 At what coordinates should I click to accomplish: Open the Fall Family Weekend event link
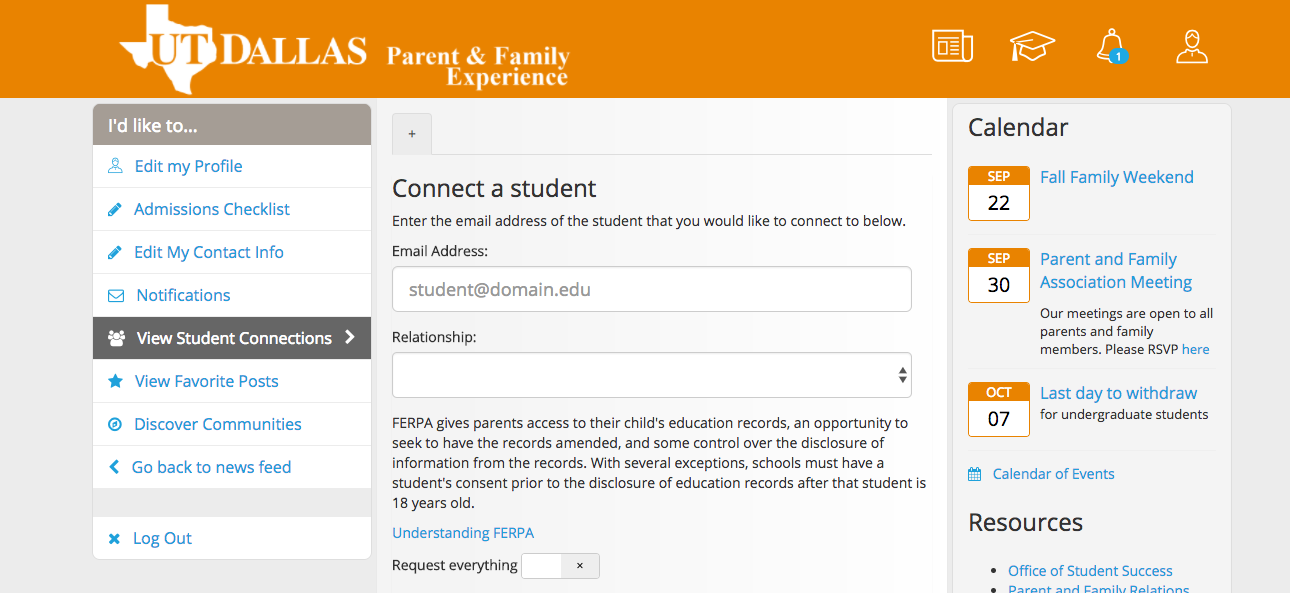click(1117, 177)
